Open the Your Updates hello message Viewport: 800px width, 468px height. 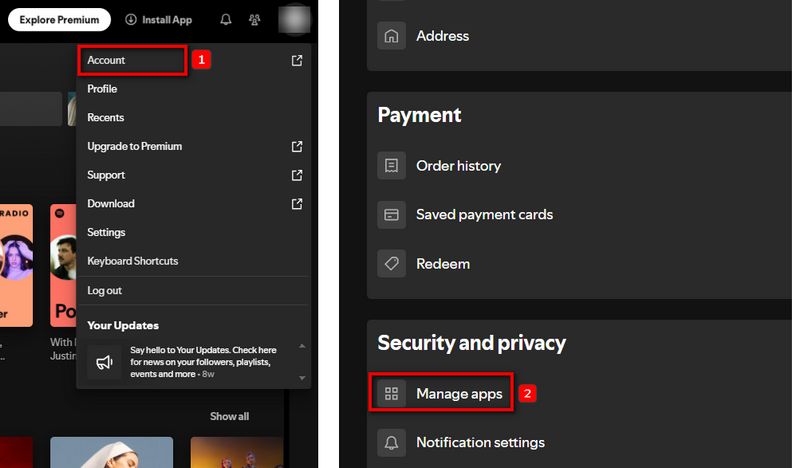pyautogui.click(x=203, y=362)
